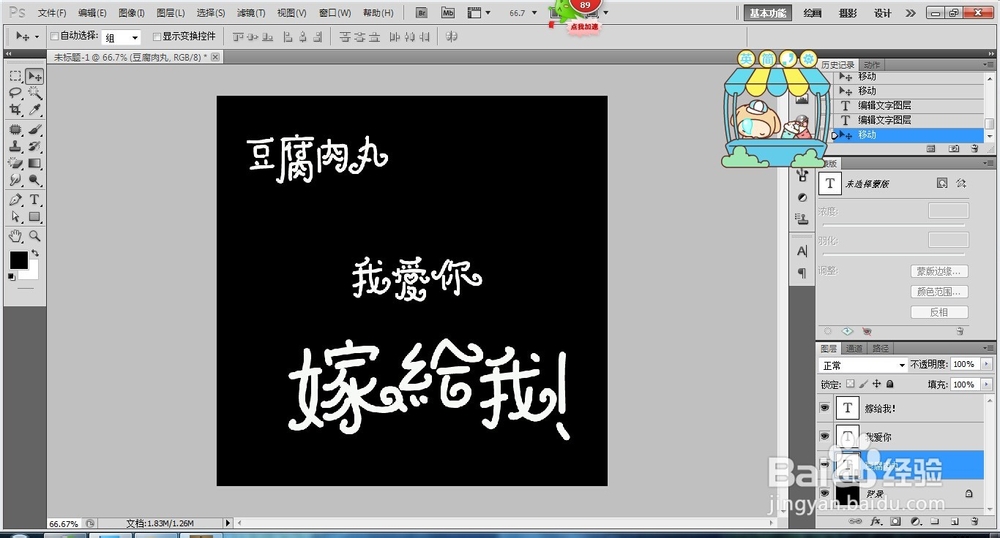Open foreground black color swatch
This screenshot has width=1000, height=538.
[x=18, y=260]
